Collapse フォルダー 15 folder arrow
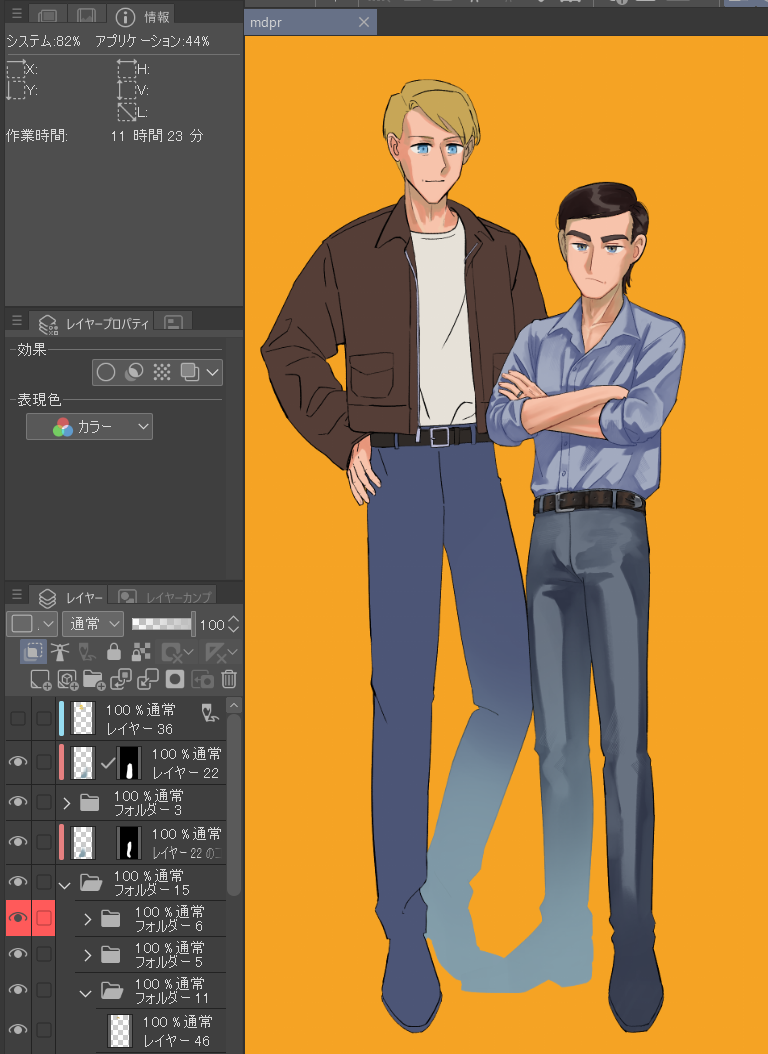This screenshot has height=1054, width=768. 65,885
